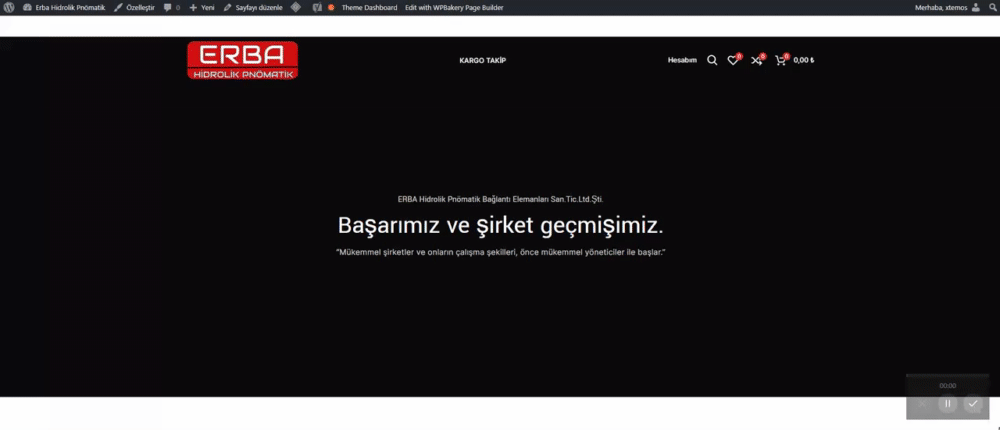Click Edit with WPBakery Page Builder
Viewport: 1000px width, 430px height.
[454, 8]
